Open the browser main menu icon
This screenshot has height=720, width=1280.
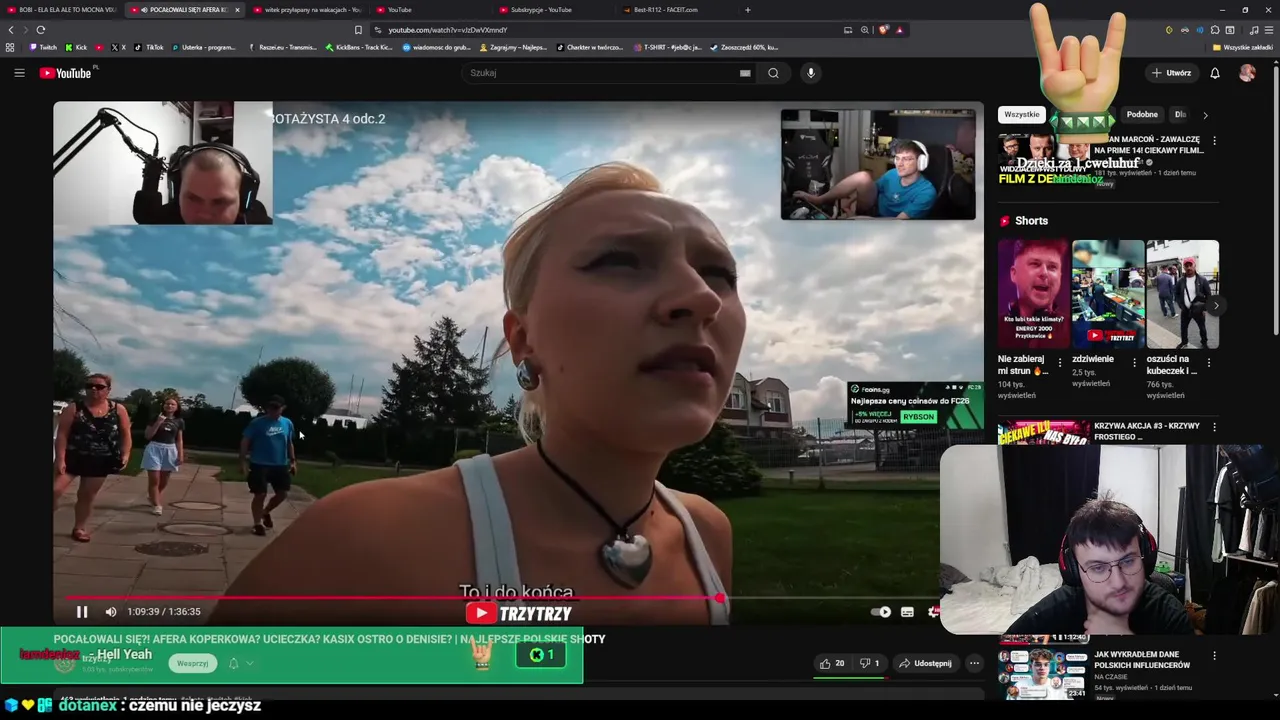(1269, 30)
